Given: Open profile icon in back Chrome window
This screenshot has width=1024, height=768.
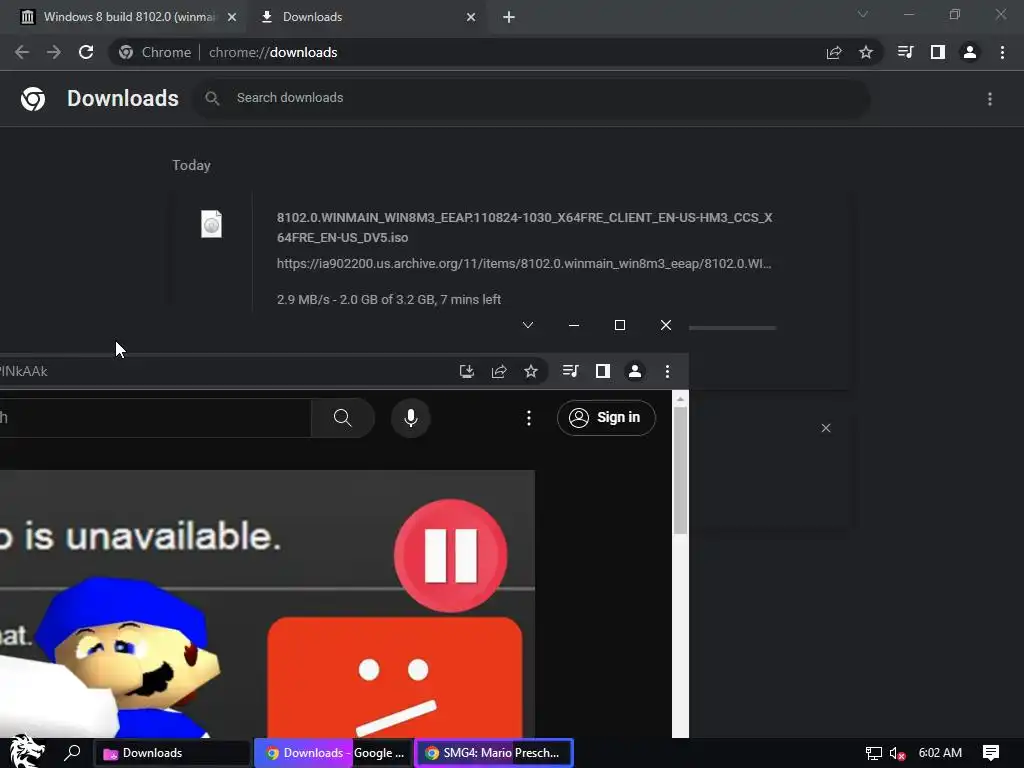Looking at the screenshot, I should tap(970, 52).
